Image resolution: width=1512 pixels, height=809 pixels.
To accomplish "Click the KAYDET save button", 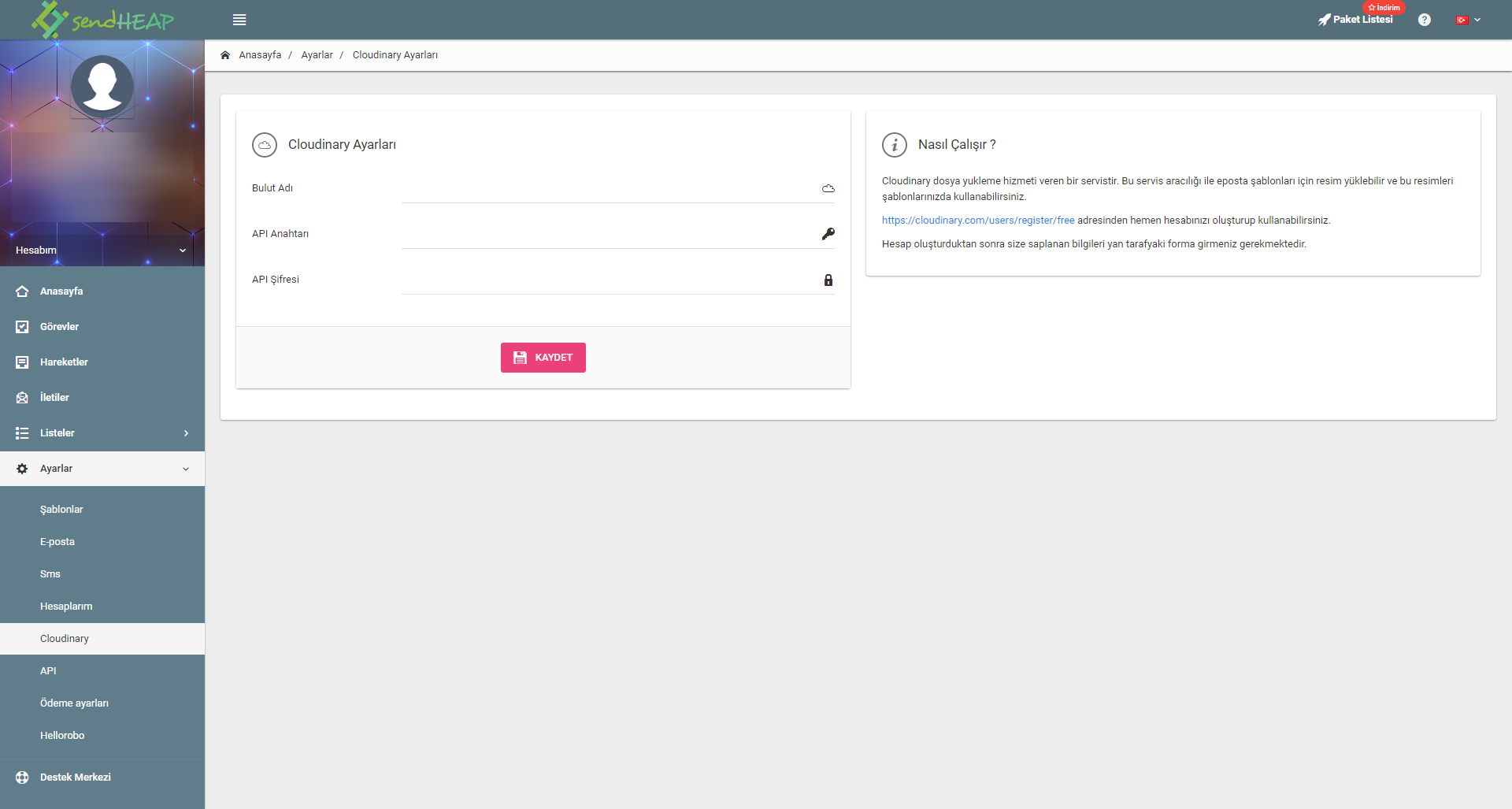I will 543,358.
